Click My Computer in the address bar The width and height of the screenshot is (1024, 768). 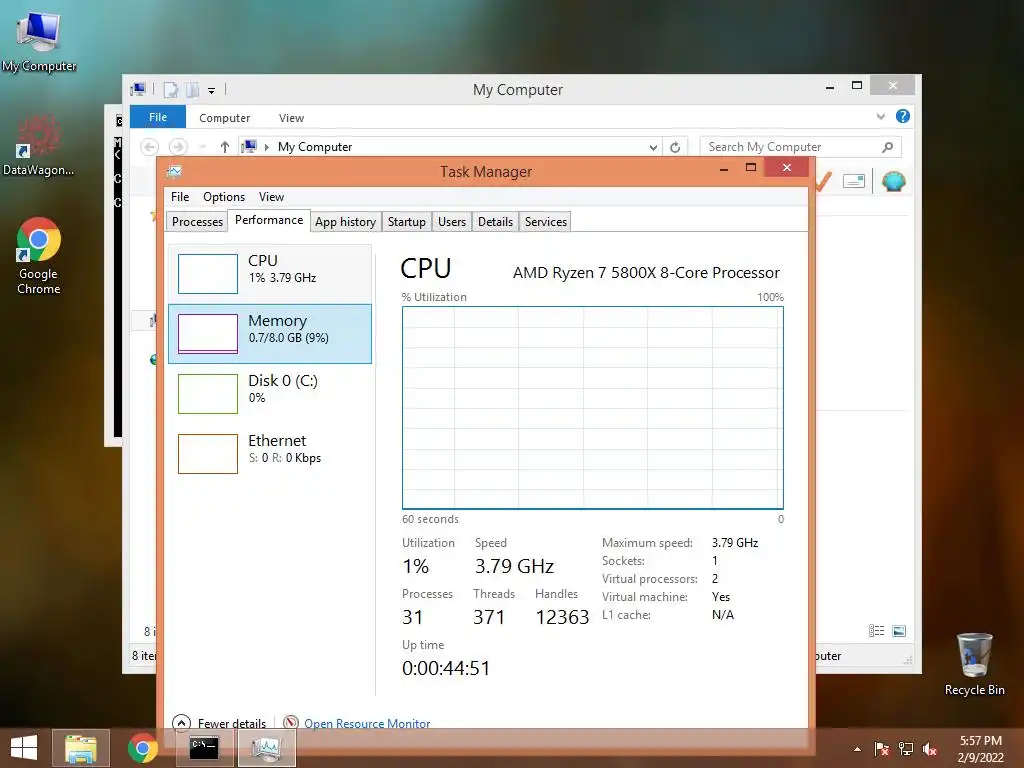coord(315,147)
